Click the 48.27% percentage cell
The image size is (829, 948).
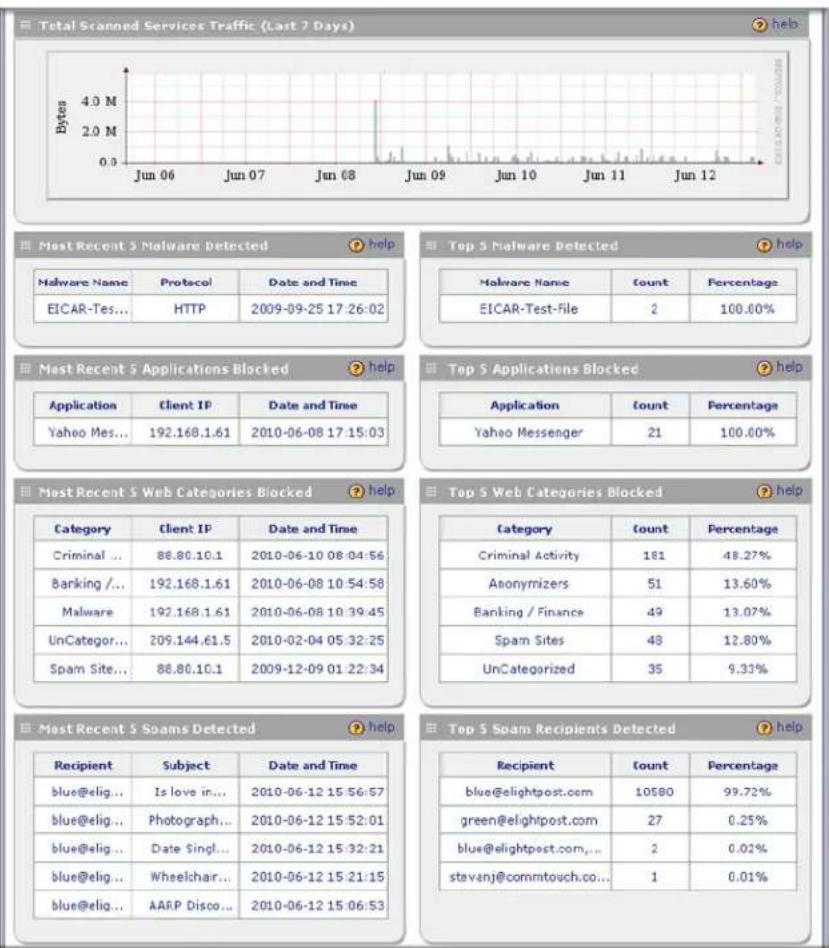(747, 556)
